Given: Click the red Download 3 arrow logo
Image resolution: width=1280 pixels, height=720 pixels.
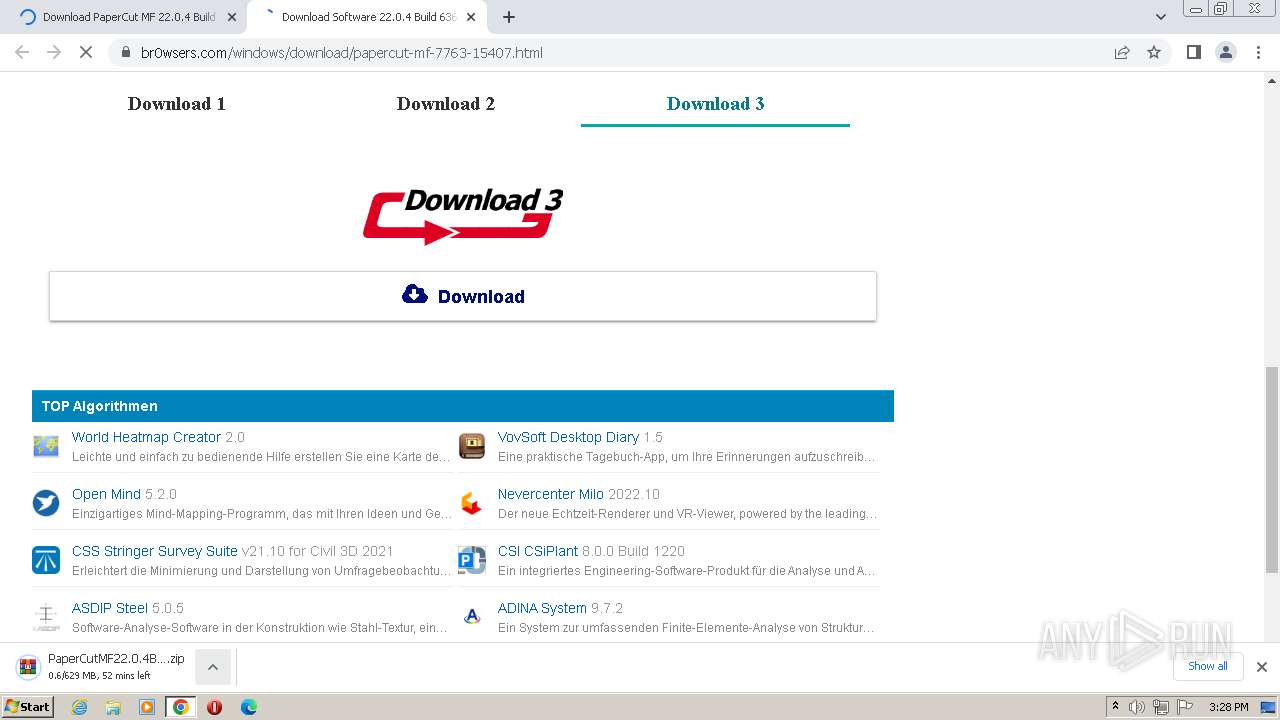Looking at the screenshot, I should 463,215.
